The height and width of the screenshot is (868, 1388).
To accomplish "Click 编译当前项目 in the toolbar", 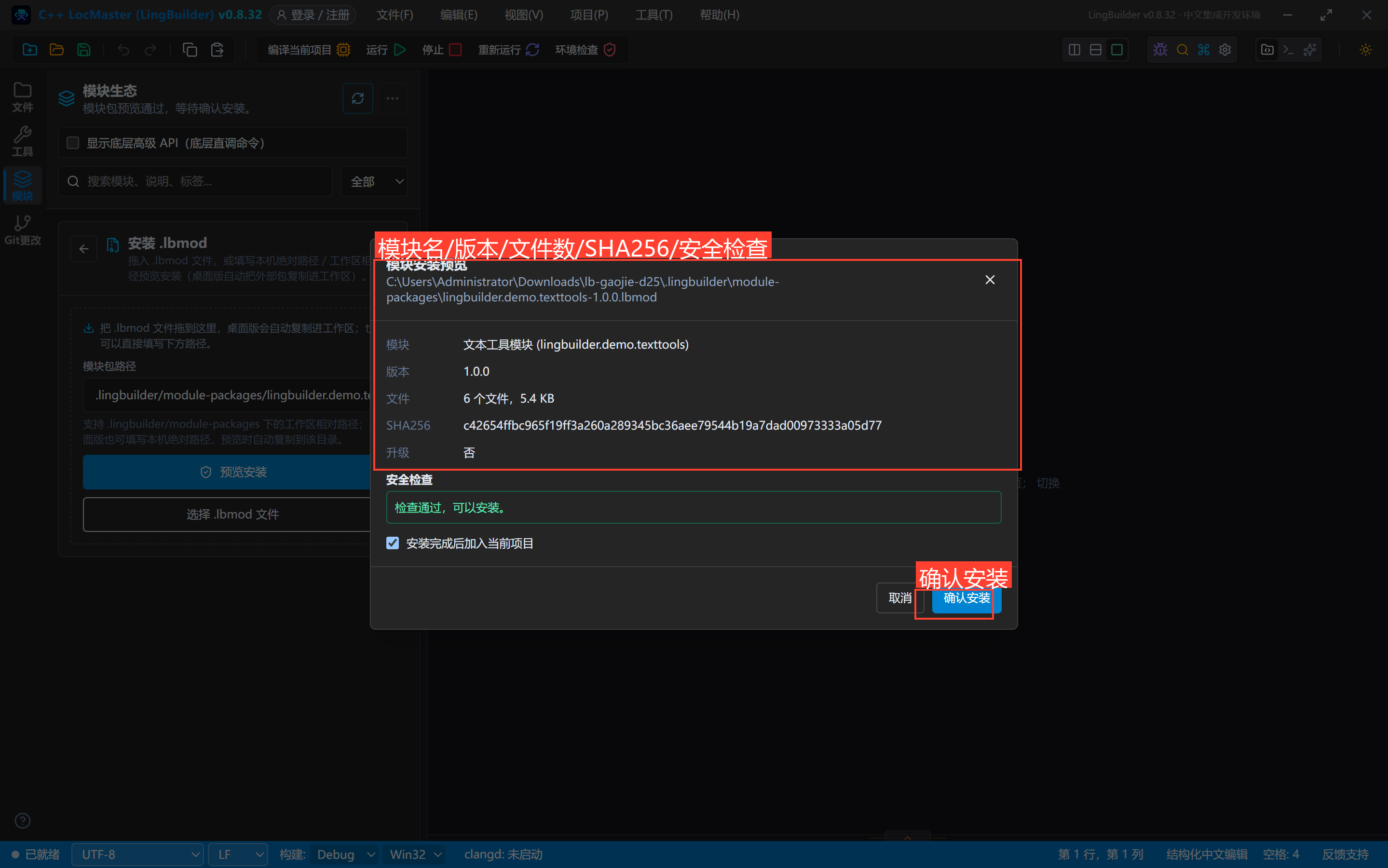I will coord(309,50).
